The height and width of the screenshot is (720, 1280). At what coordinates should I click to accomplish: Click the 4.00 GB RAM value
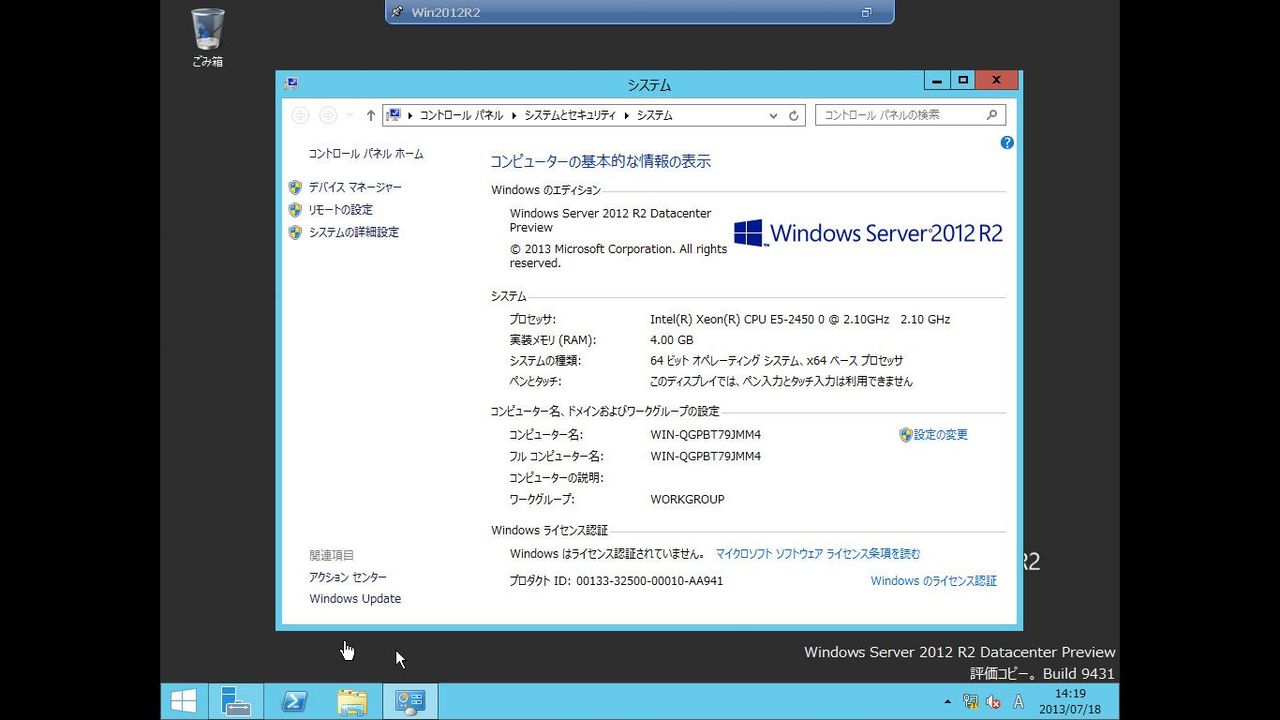coord(672,340)
